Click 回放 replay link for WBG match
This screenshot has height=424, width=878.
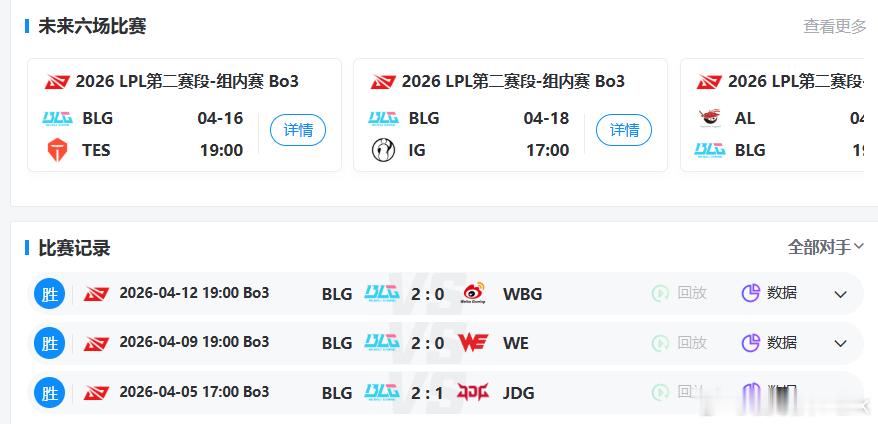(x=691, y=293)
